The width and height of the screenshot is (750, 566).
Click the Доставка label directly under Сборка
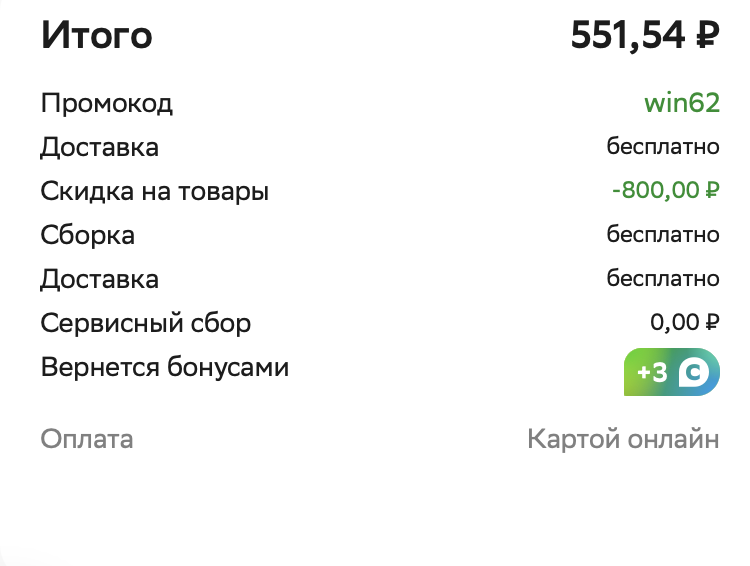click(99, 279)
